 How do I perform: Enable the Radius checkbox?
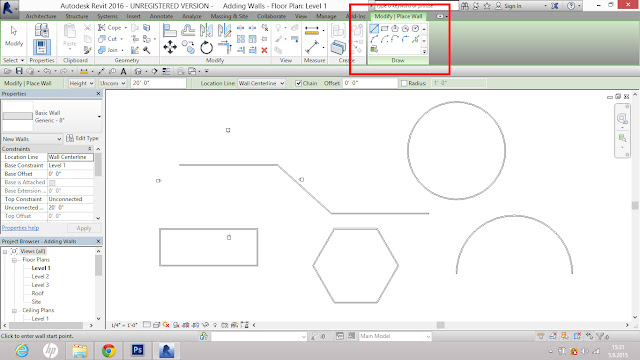[404, 83]
